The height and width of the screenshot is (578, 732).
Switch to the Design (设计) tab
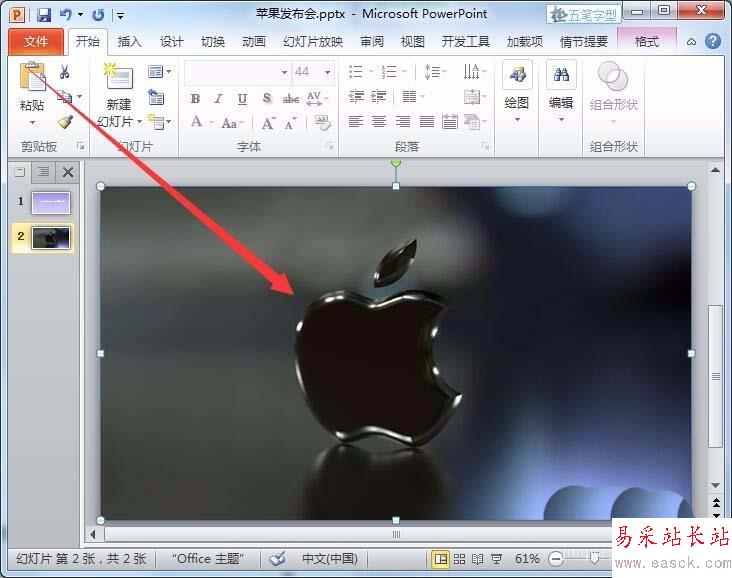click(x=171, y=42)
